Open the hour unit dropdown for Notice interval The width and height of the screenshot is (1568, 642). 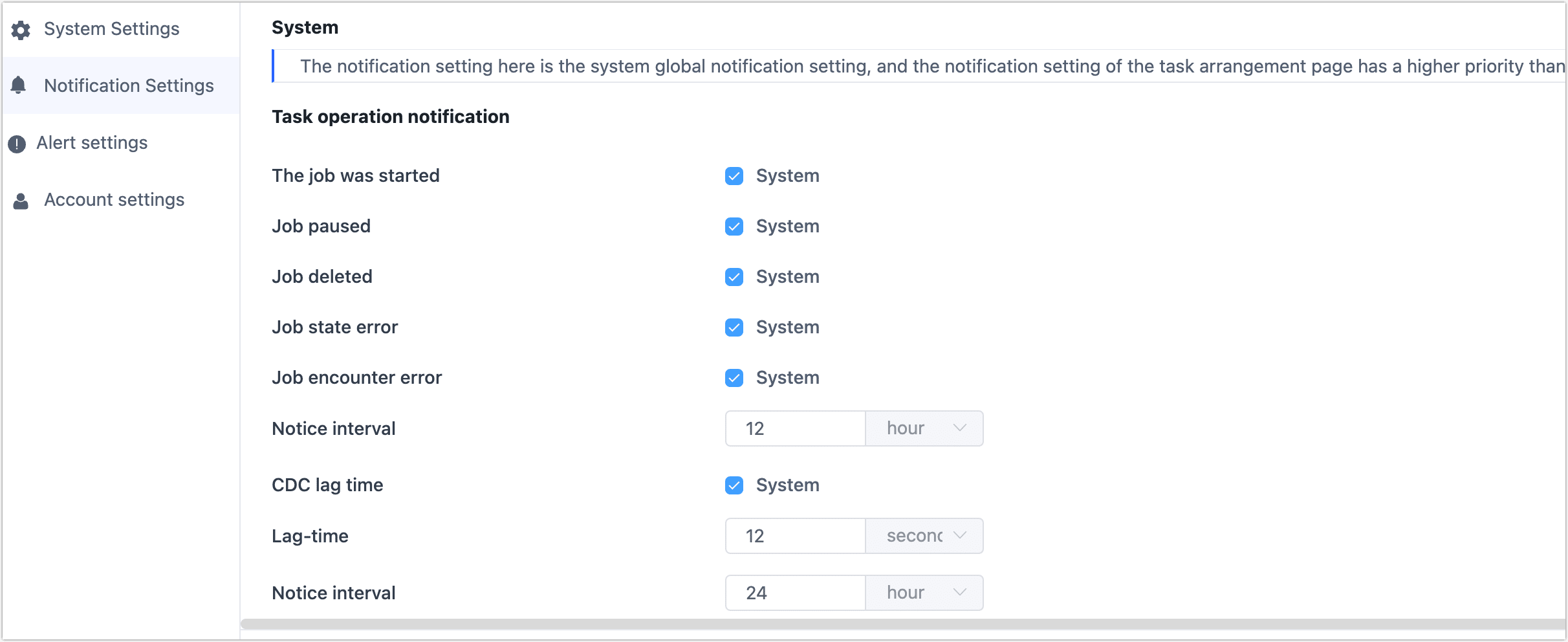(x=924, y=428)
